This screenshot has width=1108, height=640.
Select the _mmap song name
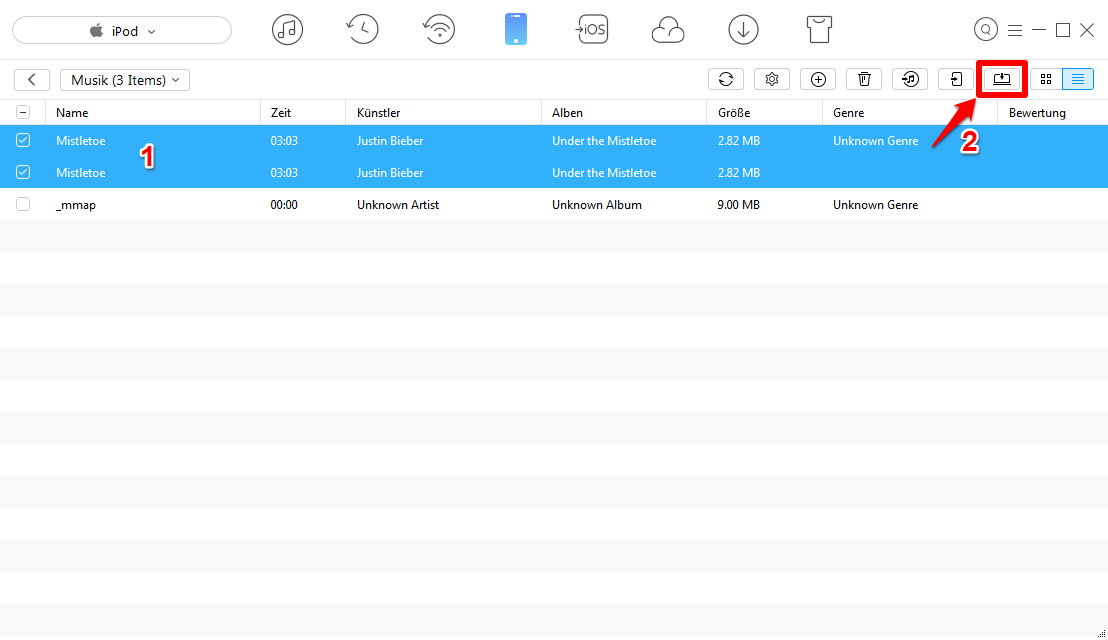[x=76, y=205]
